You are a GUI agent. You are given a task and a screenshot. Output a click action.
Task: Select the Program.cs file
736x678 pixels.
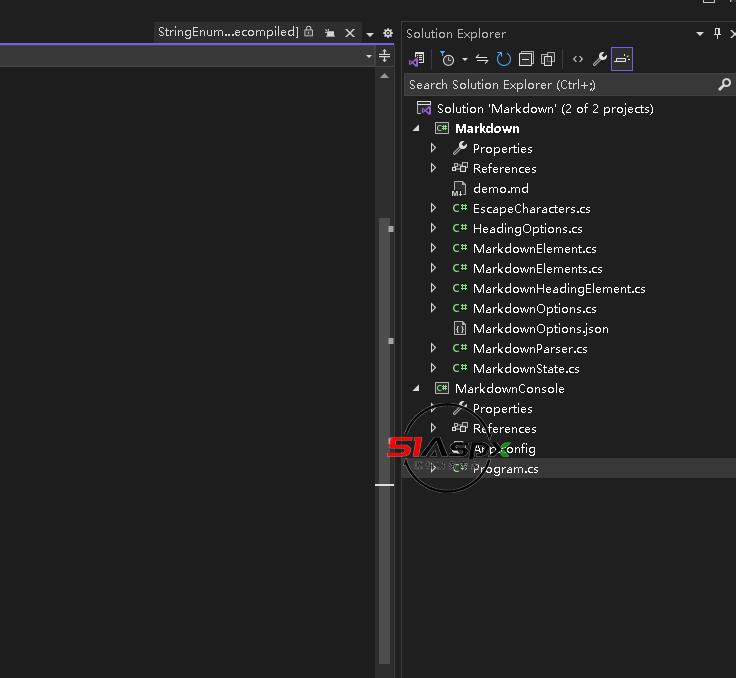tap(505, 469)
